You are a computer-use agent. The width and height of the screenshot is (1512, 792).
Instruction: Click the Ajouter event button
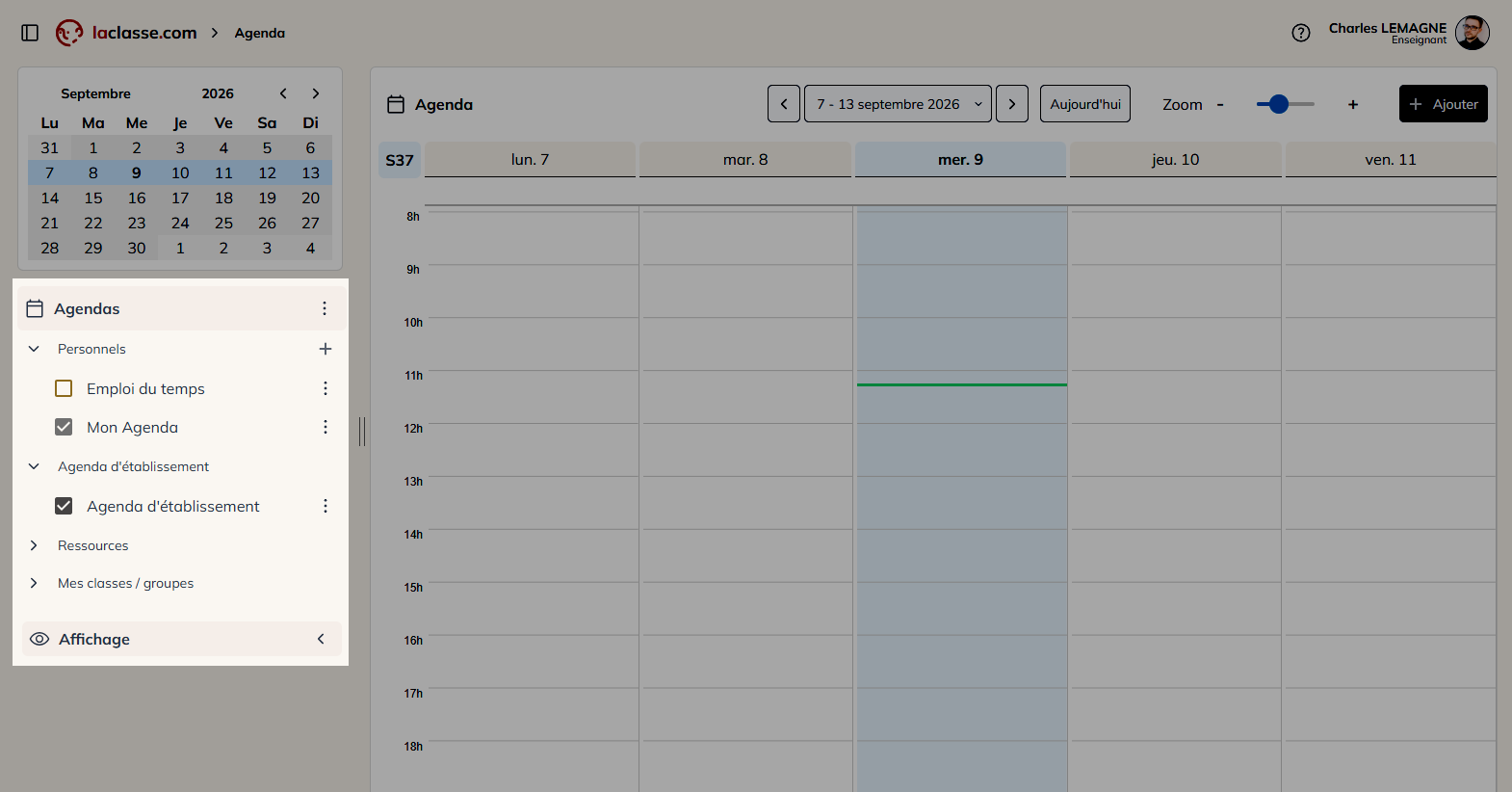click(1444, 104)
